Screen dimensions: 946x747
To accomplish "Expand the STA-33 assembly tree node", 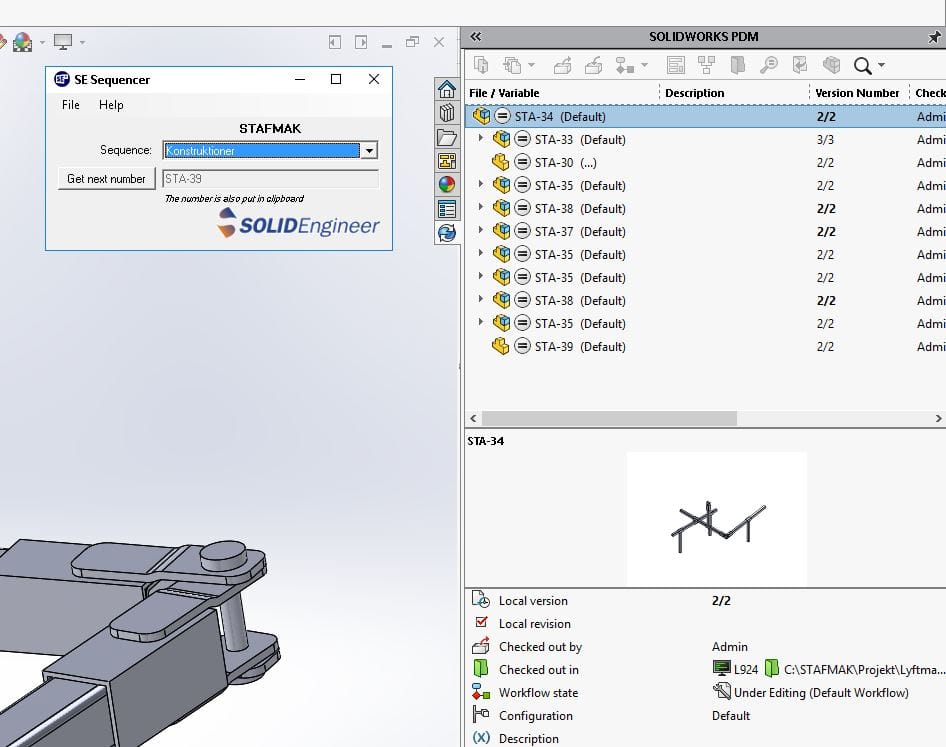I will click(x=481, y=139).
